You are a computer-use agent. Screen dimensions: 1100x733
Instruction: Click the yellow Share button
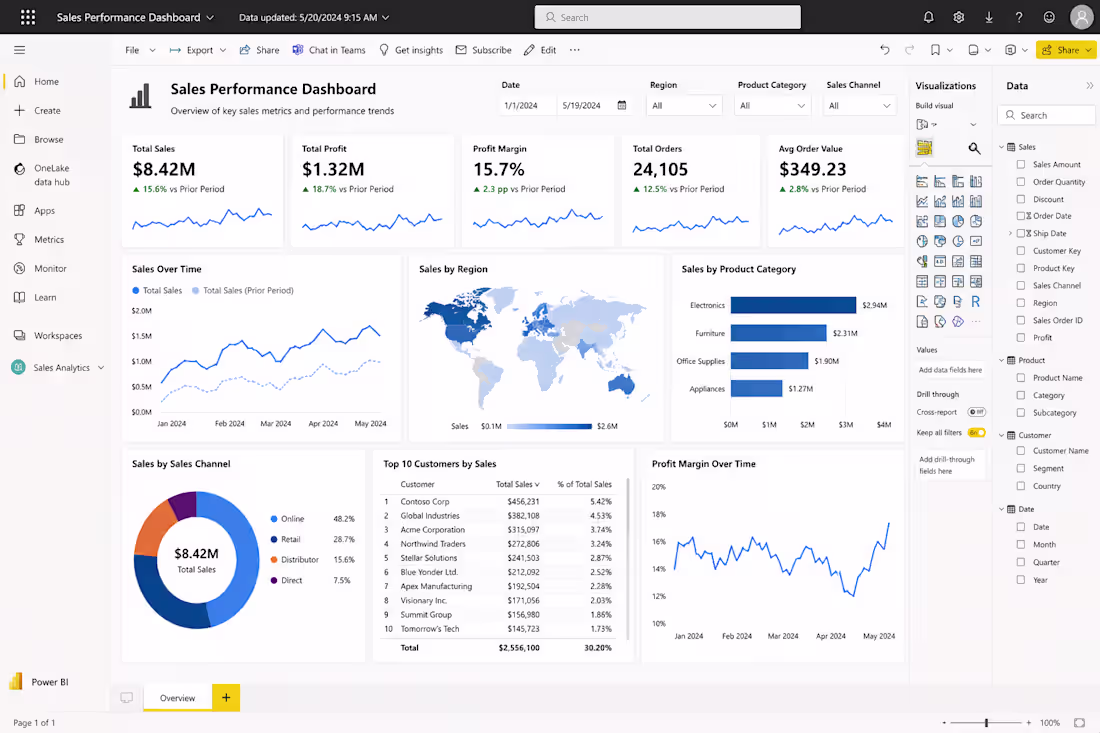tap(1066, 50)
